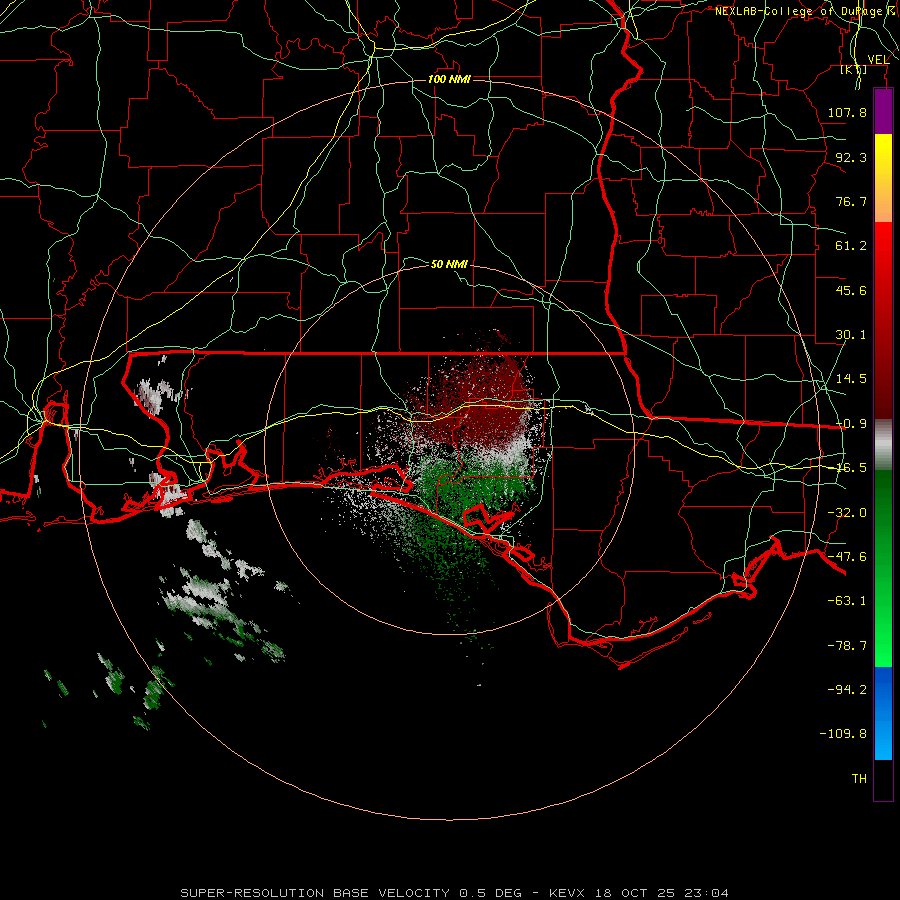Click the "30.1" legend value
Image resolution: width=900 pixels, height=900 pixels.
coord(851,335)
